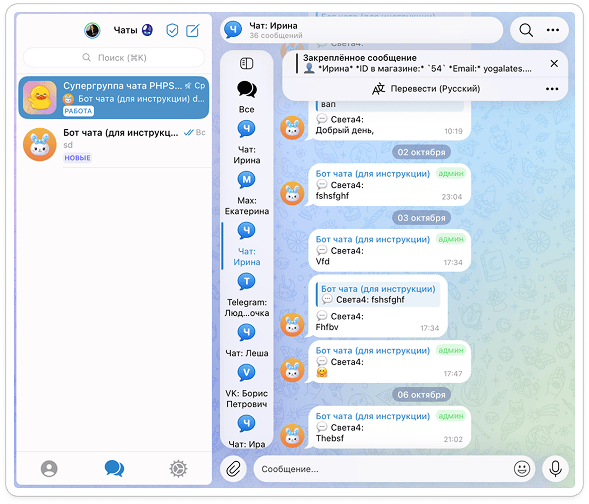Open the emoji picker smiley icon

point(522,469)
